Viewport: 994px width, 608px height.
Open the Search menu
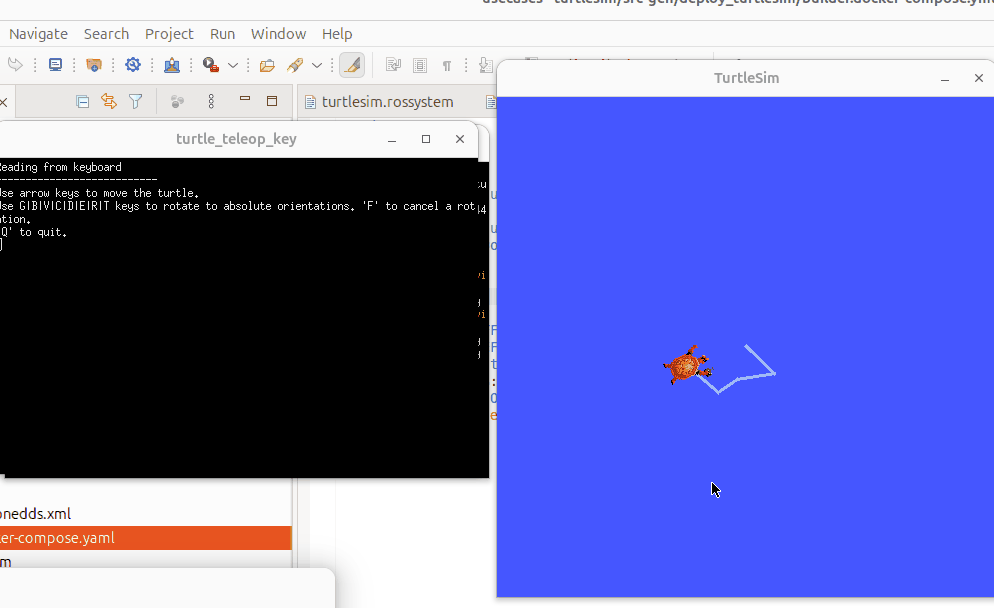(106, 34)
